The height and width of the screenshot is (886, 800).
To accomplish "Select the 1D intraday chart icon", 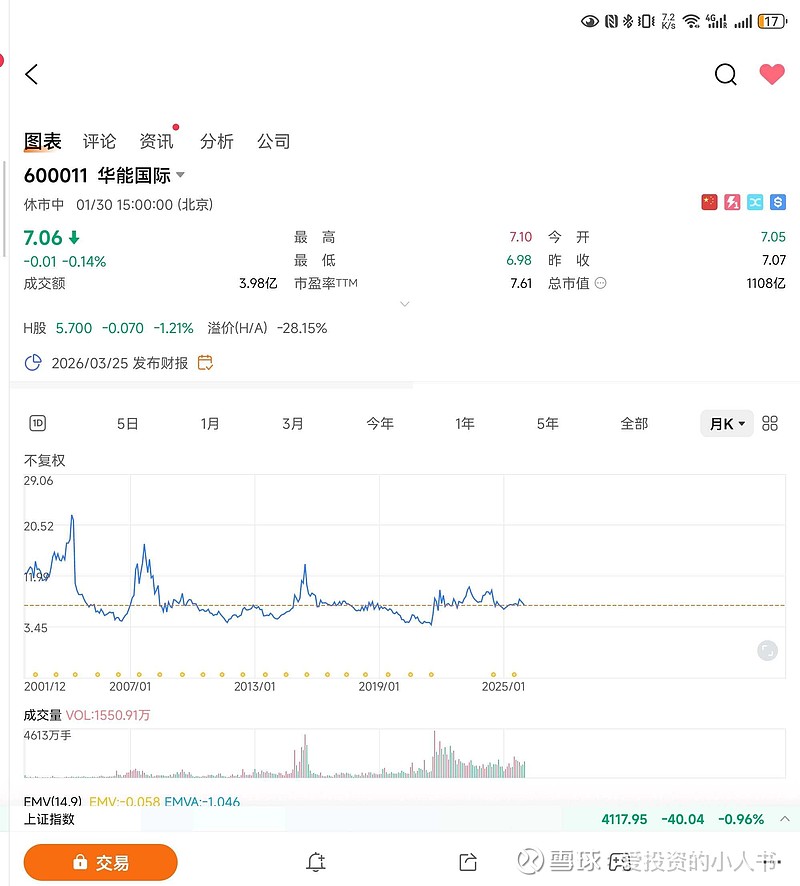I will (37, 423).
